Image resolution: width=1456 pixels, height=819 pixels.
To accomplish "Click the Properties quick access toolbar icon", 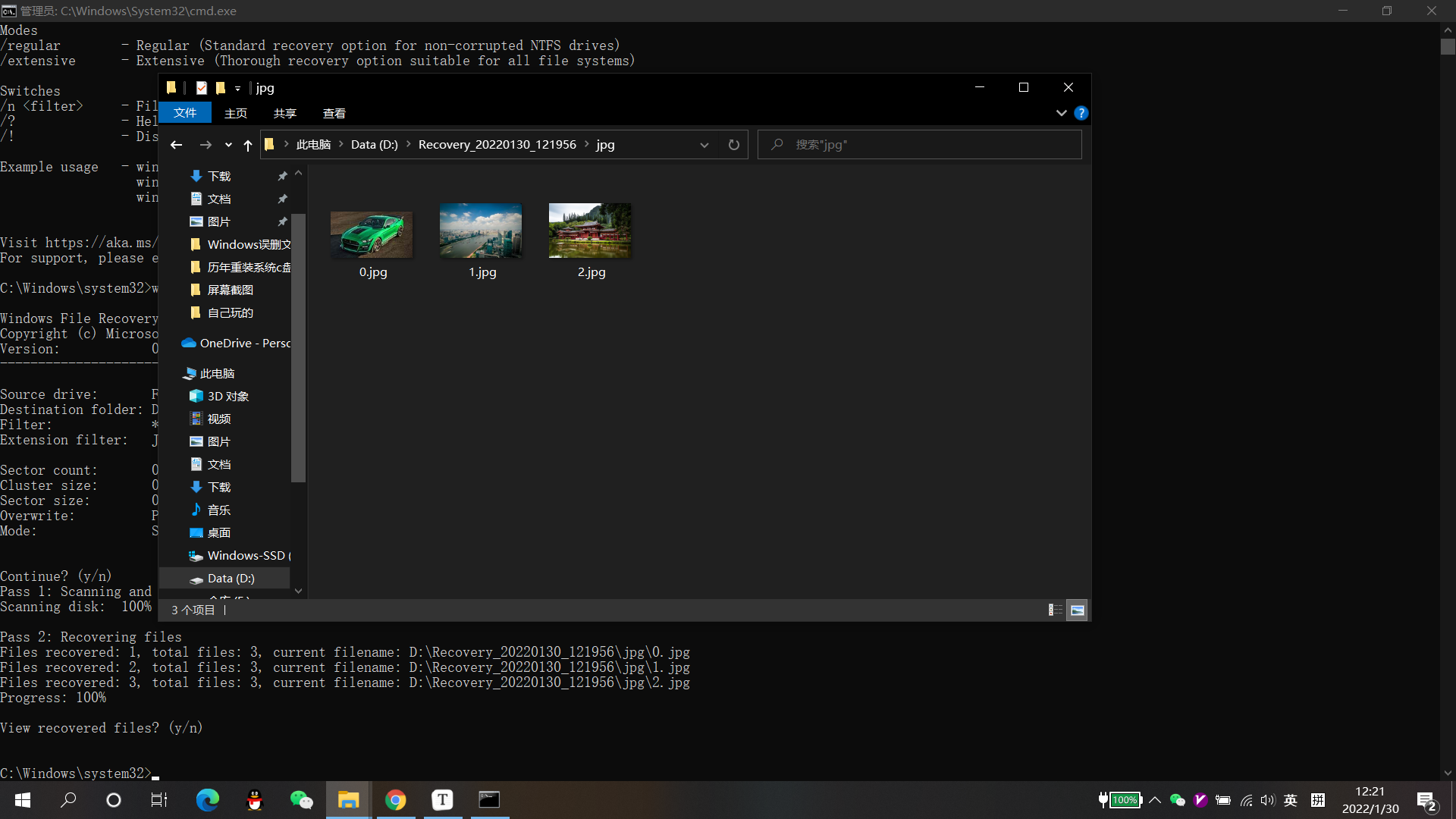I will point(201,88).
